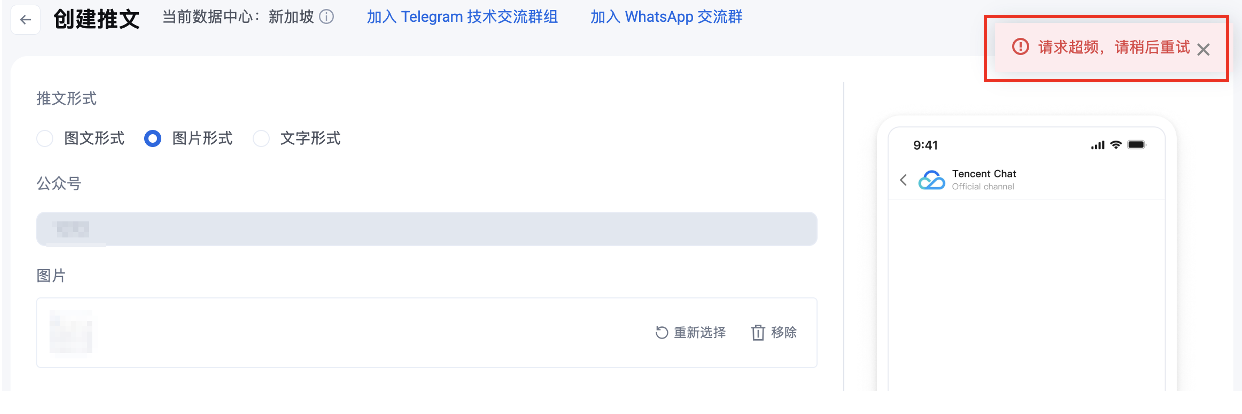
Task: Click the signal bars icon in preview
Action: 1098,145
